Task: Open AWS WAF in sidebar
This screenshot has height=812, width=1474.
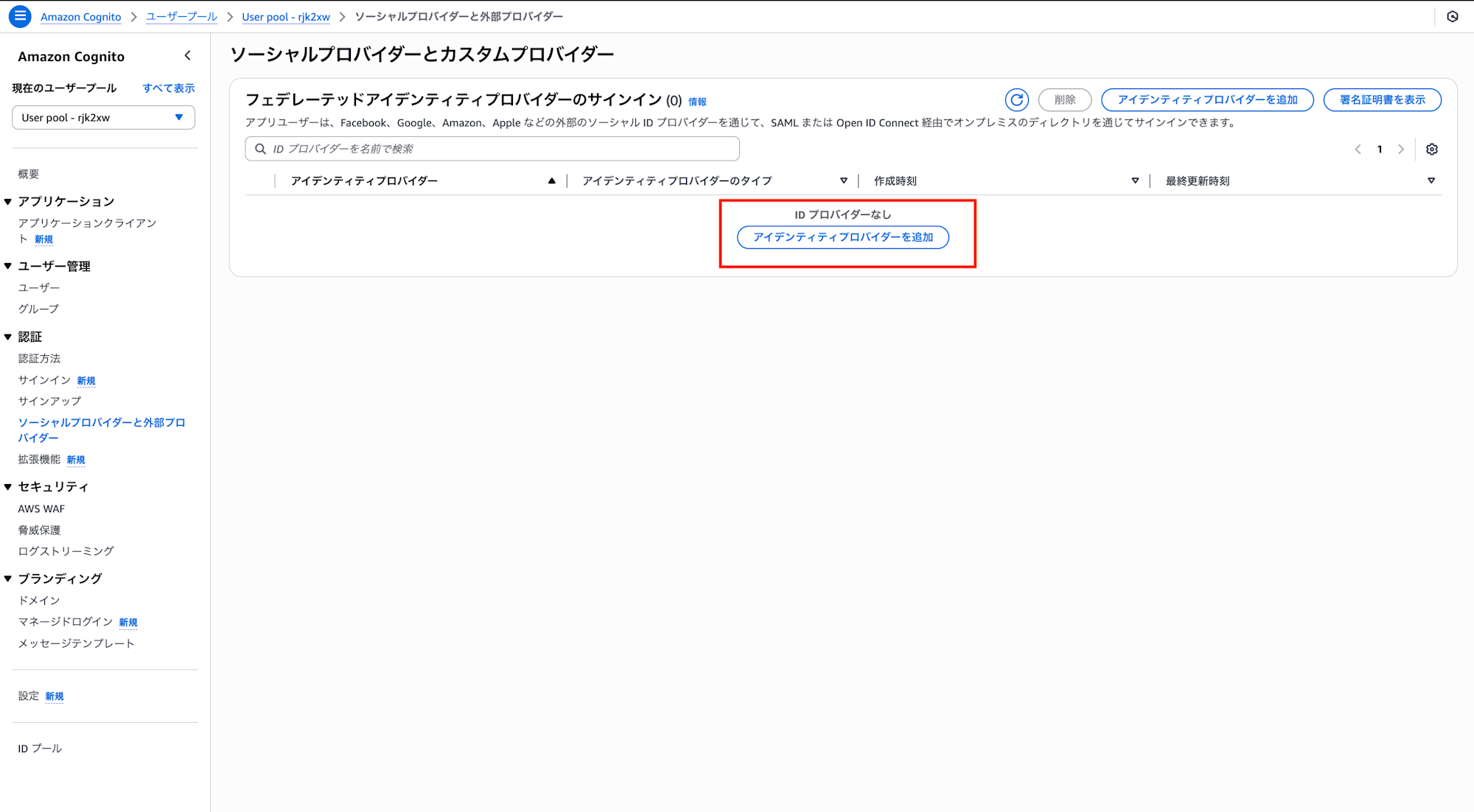Action: (41, 508)
